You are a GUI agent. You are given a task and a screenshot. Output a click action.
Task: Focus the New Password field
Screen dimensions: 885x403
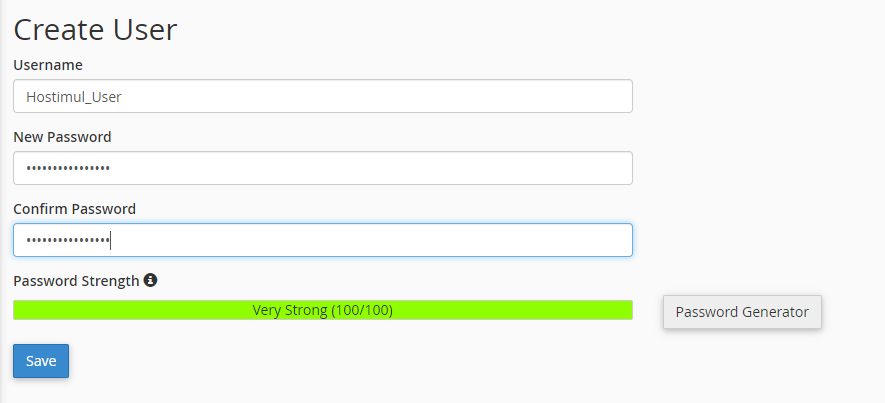click(x=322, y=168)
